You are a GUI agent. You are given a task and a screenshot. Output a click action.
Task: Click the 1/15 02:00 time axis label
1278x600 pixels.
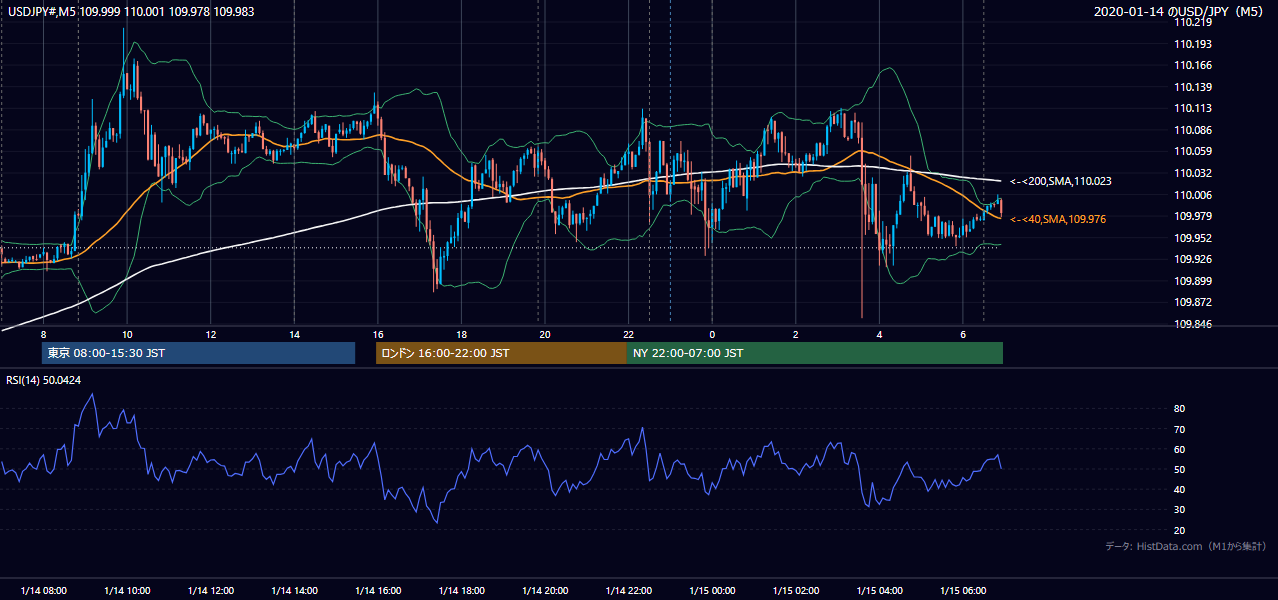pos(797,590)
